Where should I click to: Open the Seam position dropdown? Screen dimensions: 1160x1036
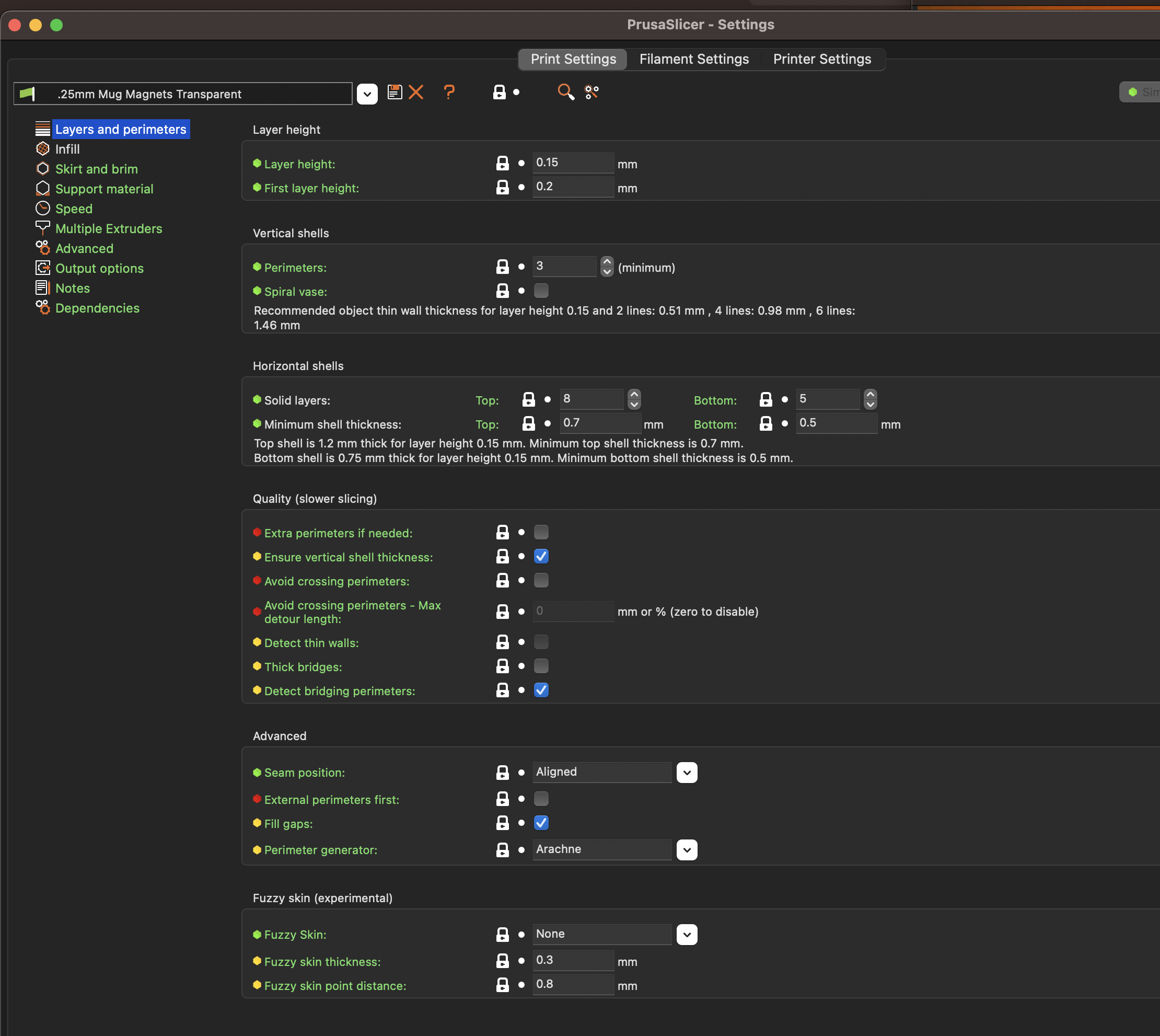pyautogui.click(x=687, y=773)
